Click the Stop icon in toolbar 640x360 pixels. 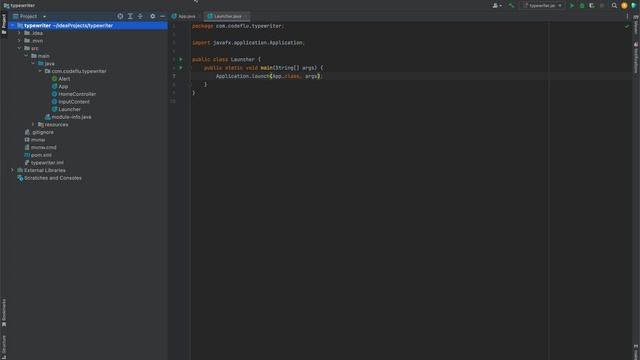click(x=602, y=6)
